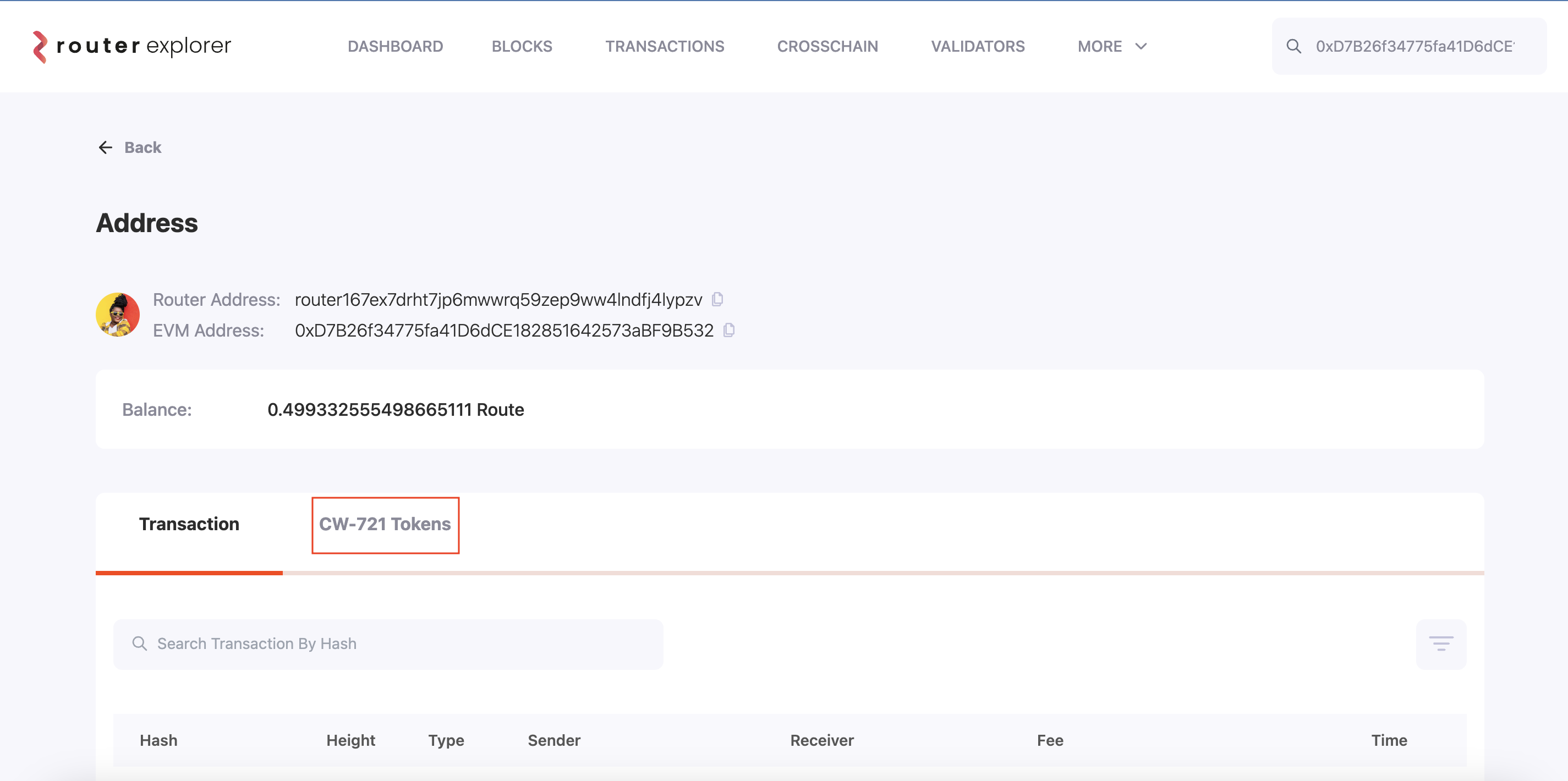
Task: Click the back arrow icon
Action: pyautogui.click(x=105, y=147)
